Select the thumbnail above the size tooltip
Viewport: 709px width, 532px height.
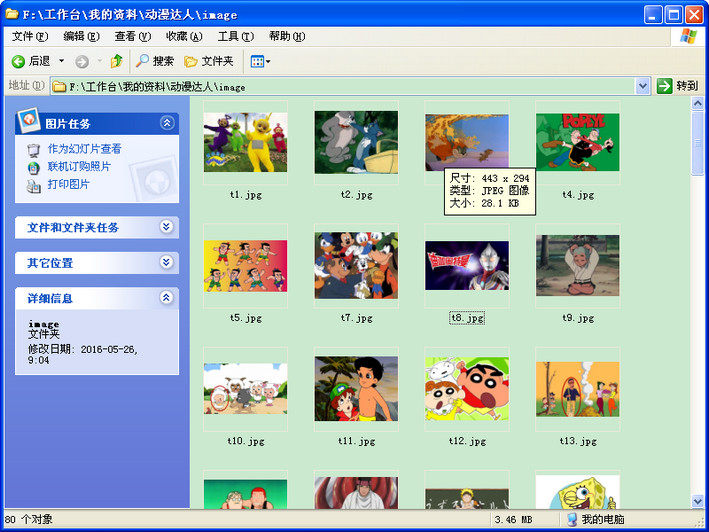467,142
